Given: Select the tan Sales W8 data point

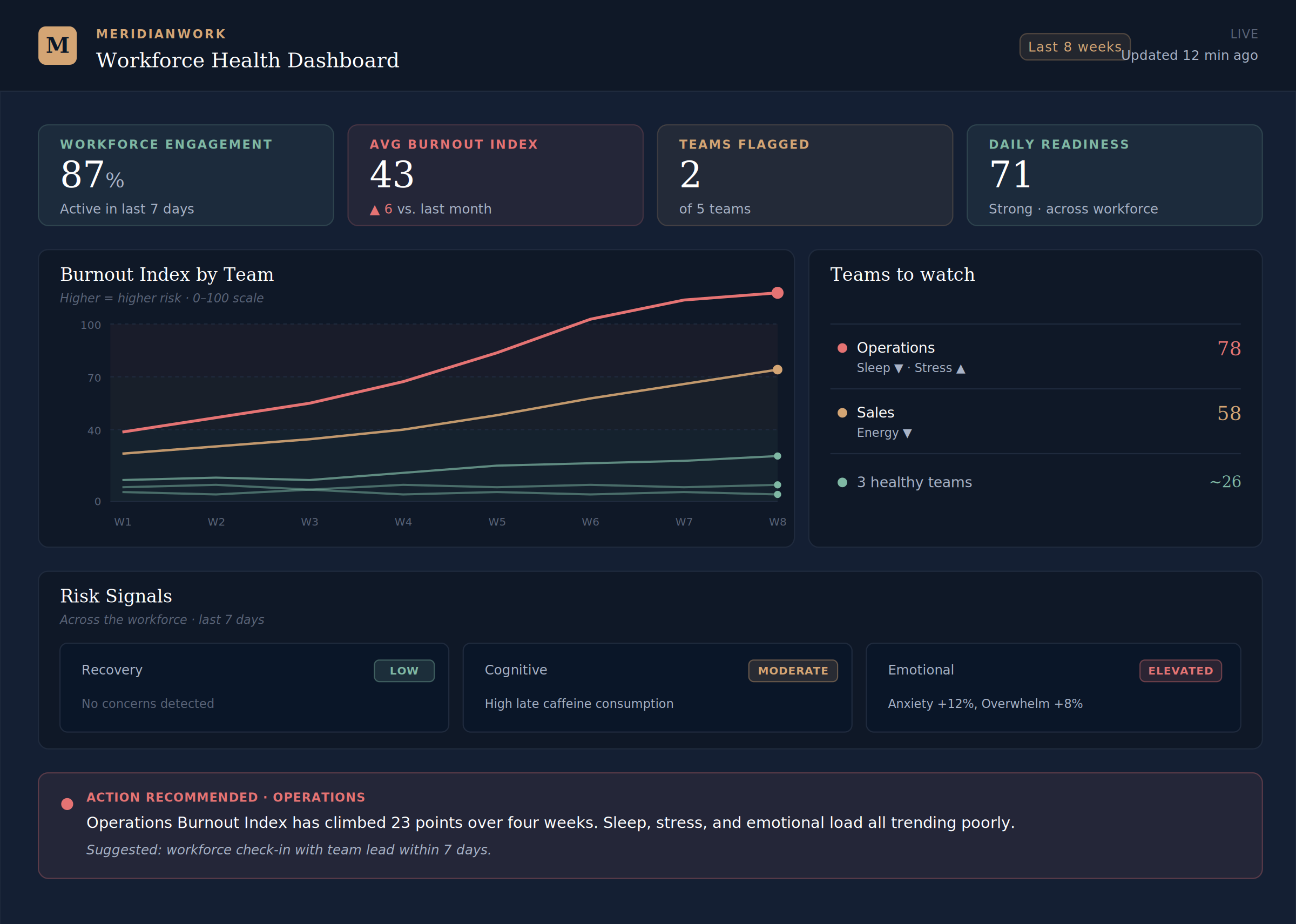Looking at the screenshot, I should 778,370.
